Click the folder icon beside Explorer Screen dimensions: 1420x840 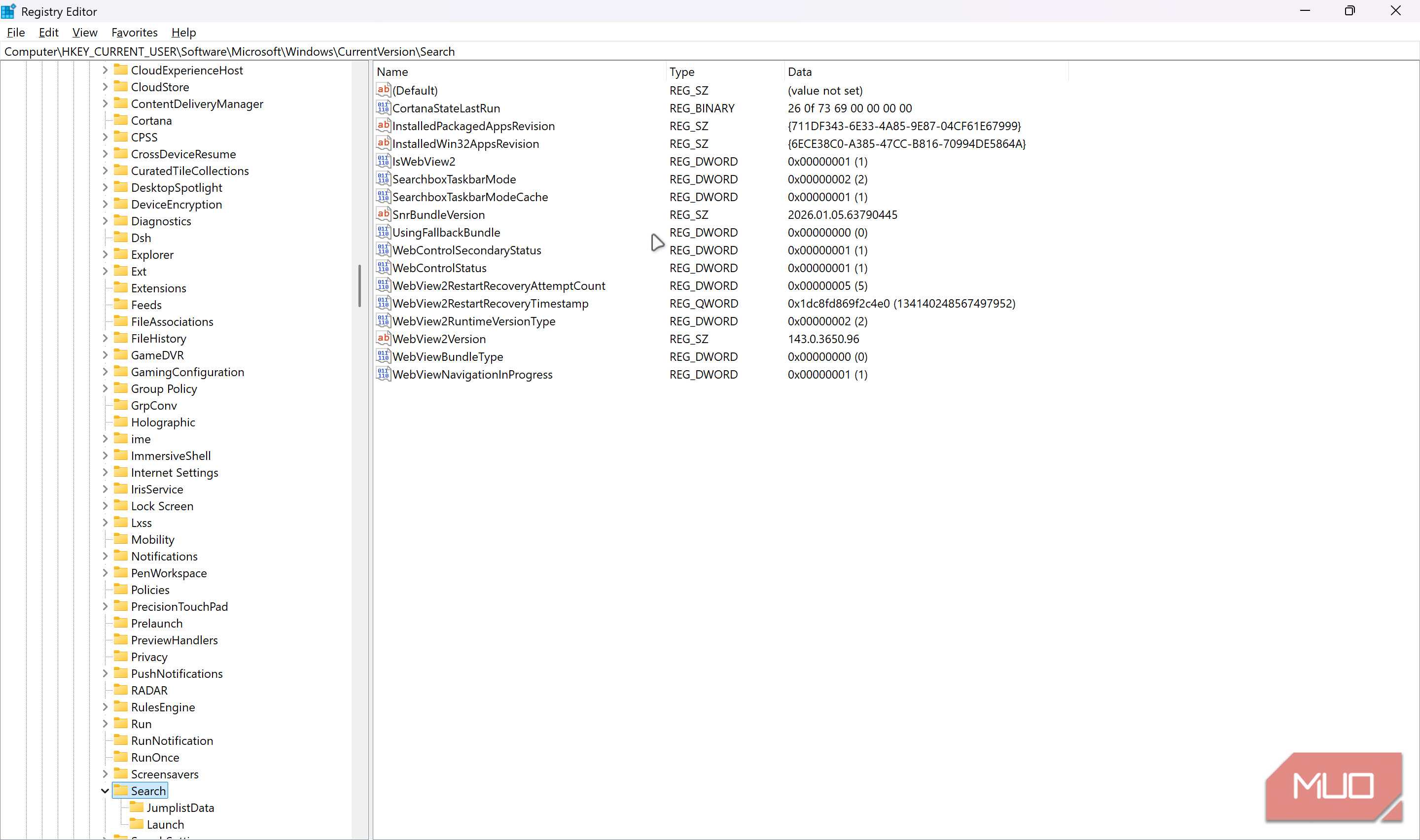pyautogui.click(x=120, y=253)
